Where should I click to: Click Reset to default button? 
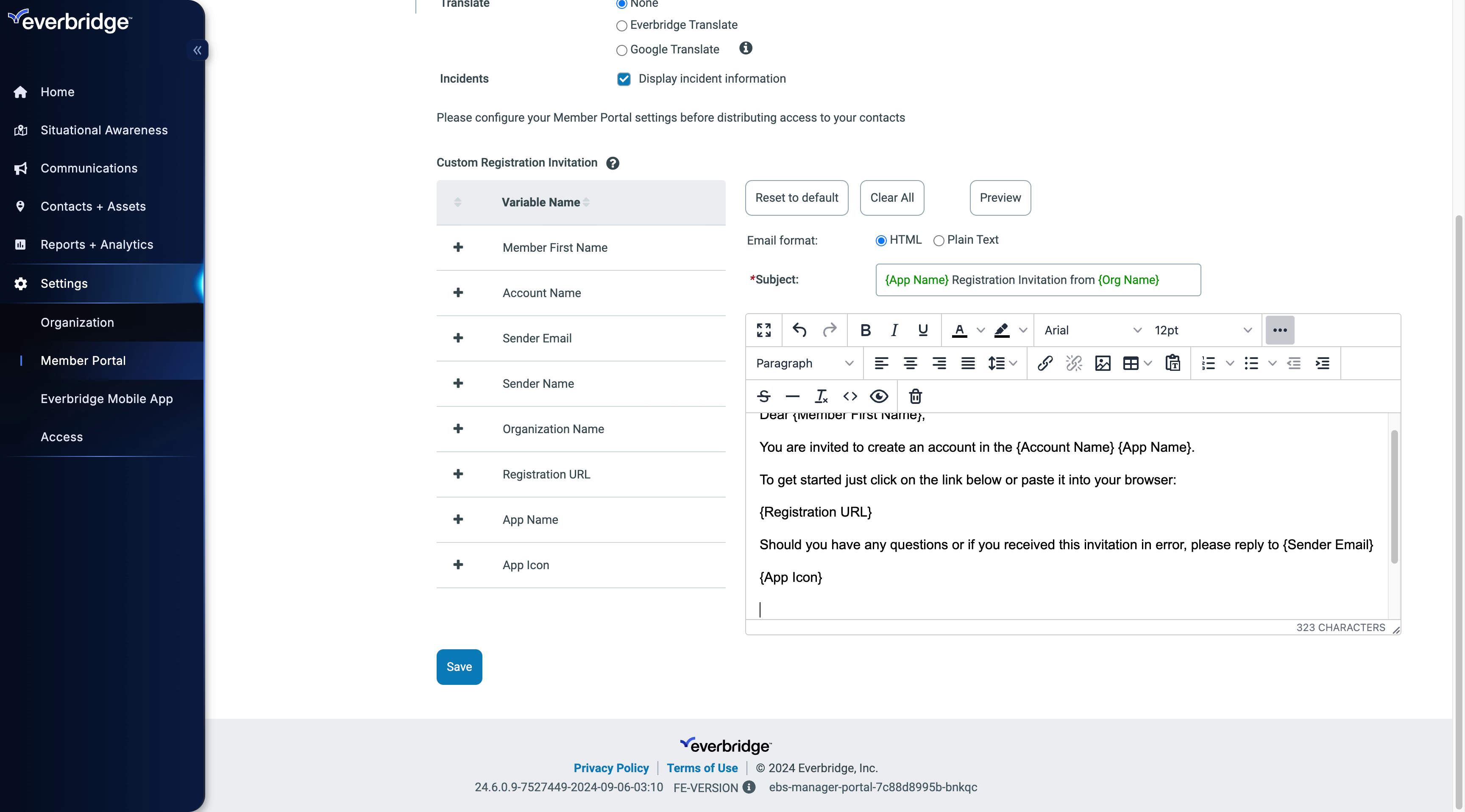tap(796, 198)
